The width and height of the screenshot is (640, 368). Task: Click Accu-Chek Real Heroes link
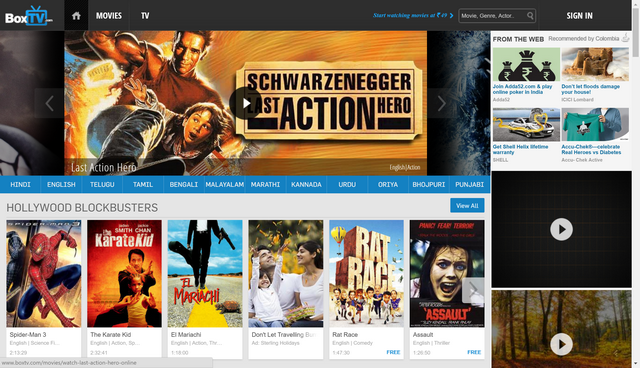point(591,149)
